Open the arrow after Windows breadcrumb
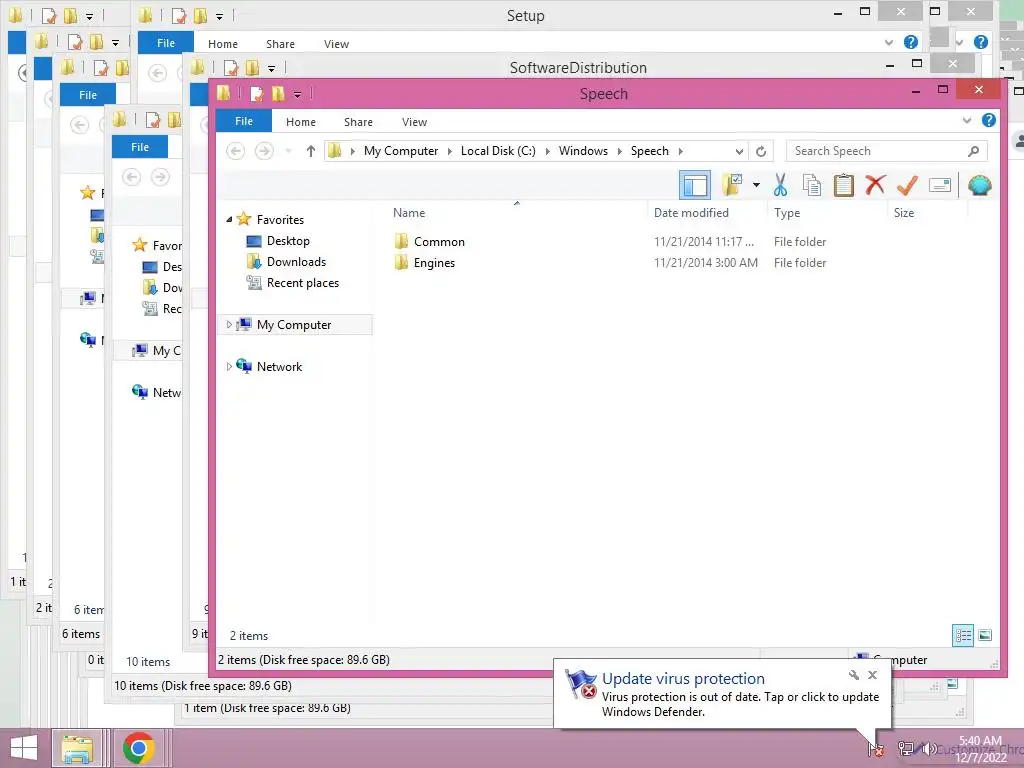Image resolution: width=1024 pixels, height=768 pixels. (619, 152)
